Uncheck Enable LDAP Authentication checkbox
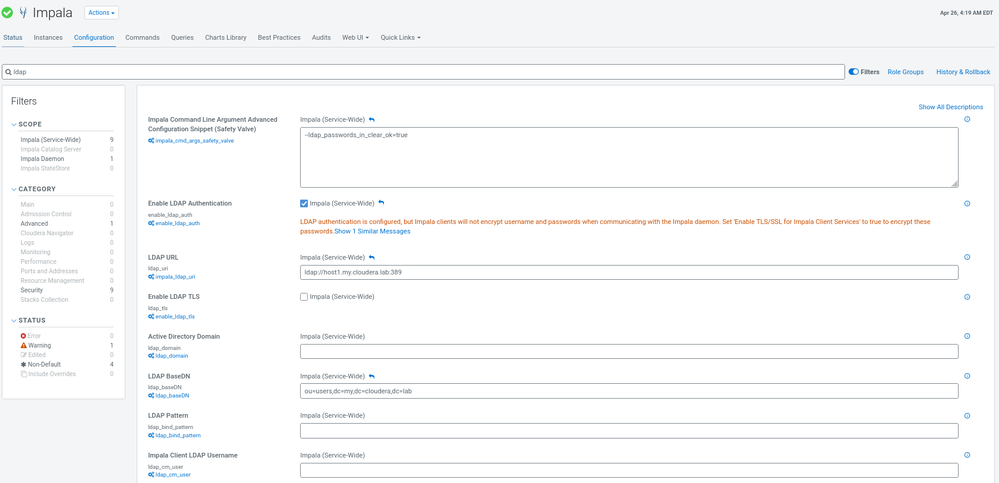This screenshot has width=999, height=483. [304, 203]
